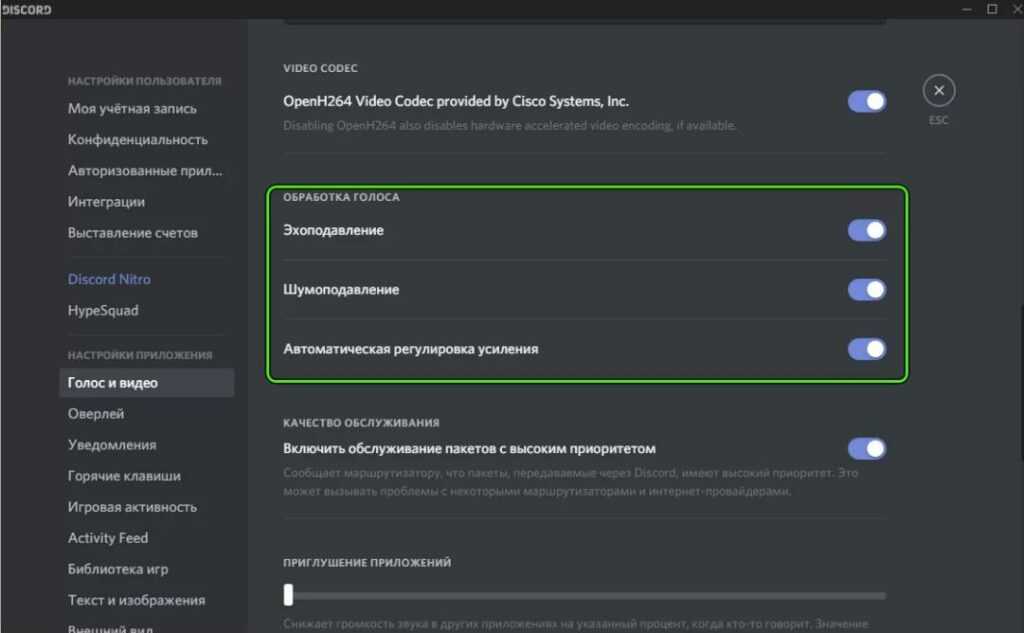Open HypeSquad settings page

pyautogui.click(x=103, y=310)
